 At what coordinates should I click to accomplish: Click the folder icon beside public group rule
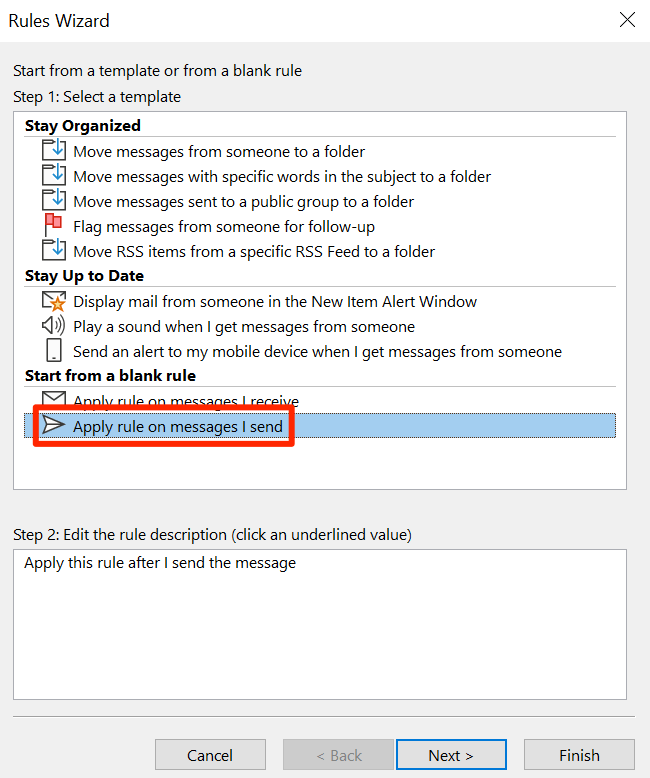tap(53, 201)
